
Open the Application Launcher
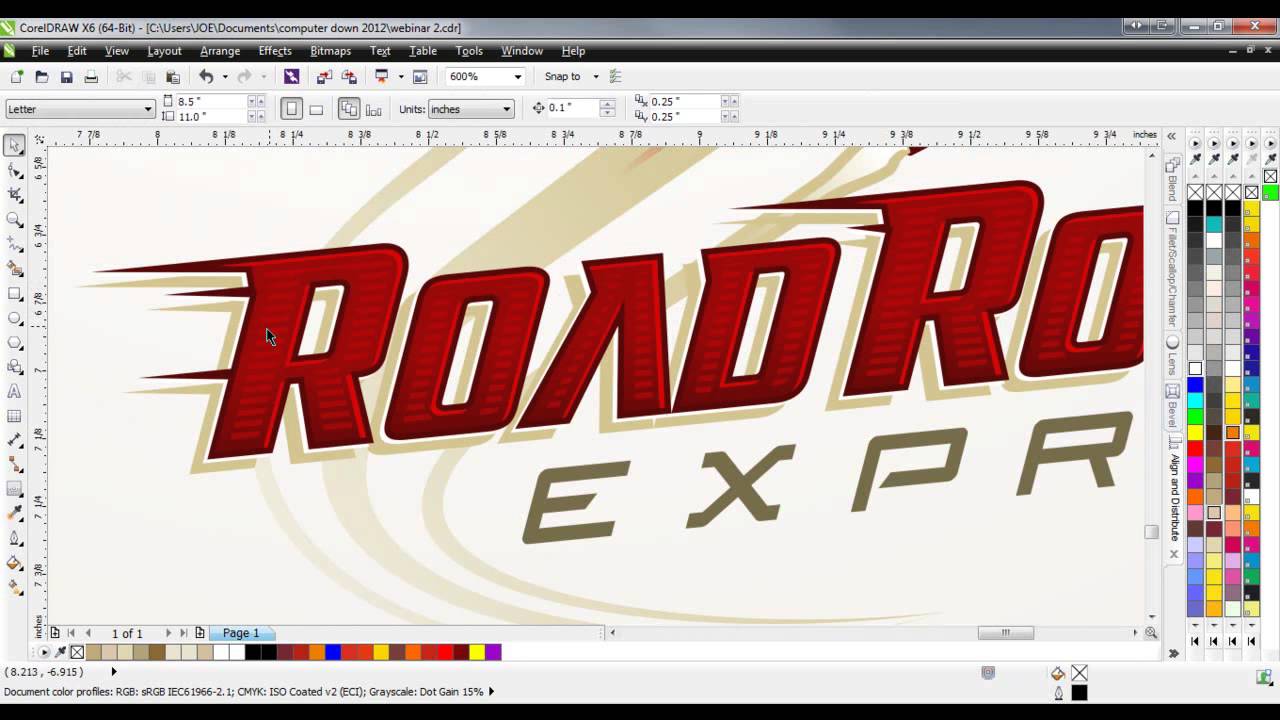click(x=381, y=76)
